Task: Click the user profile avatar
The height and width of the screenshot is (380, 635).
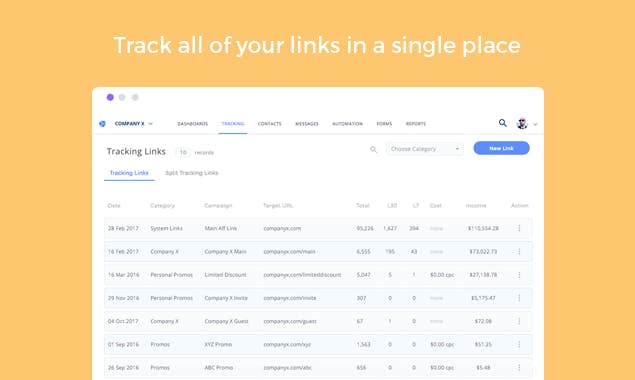Action: pyautogui.click(x=522, y=124)
